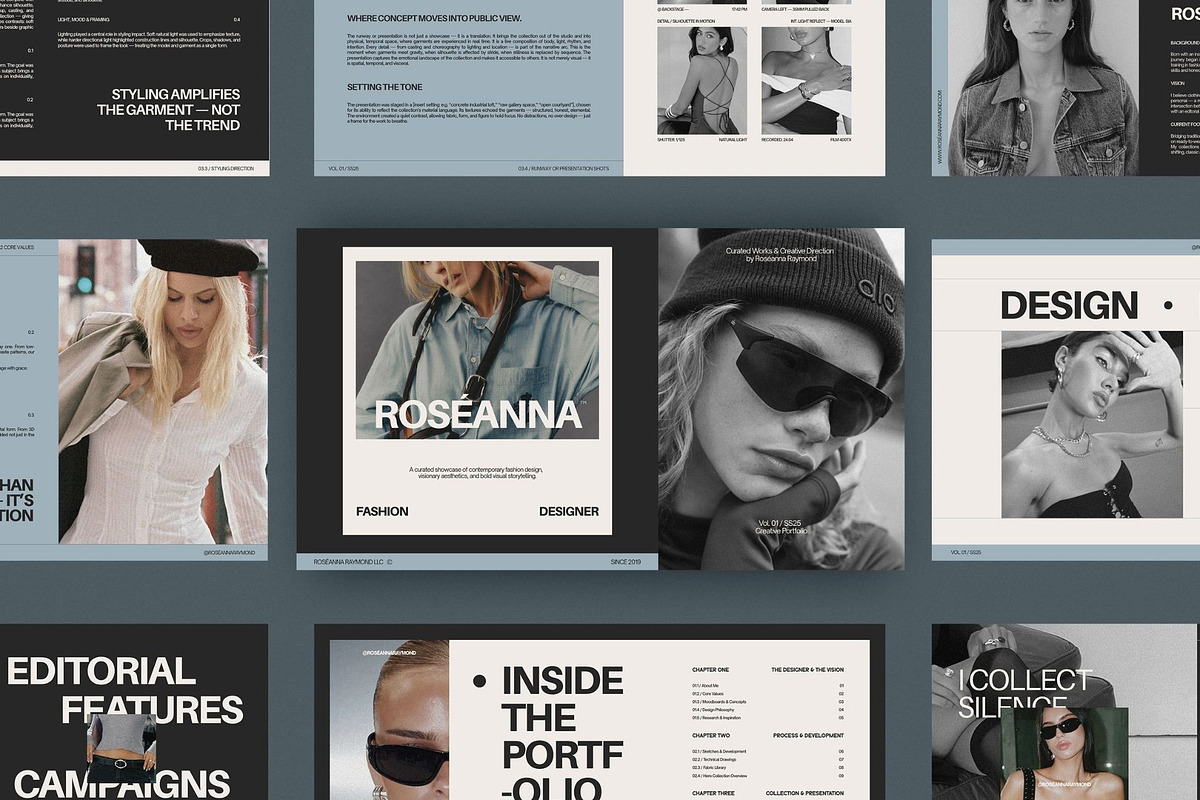This screenshot has height=800, width=1200.
Task: Click the 'DETAIL / SILHOUETTE IN MOTION' caption
Action: (687, 20)
